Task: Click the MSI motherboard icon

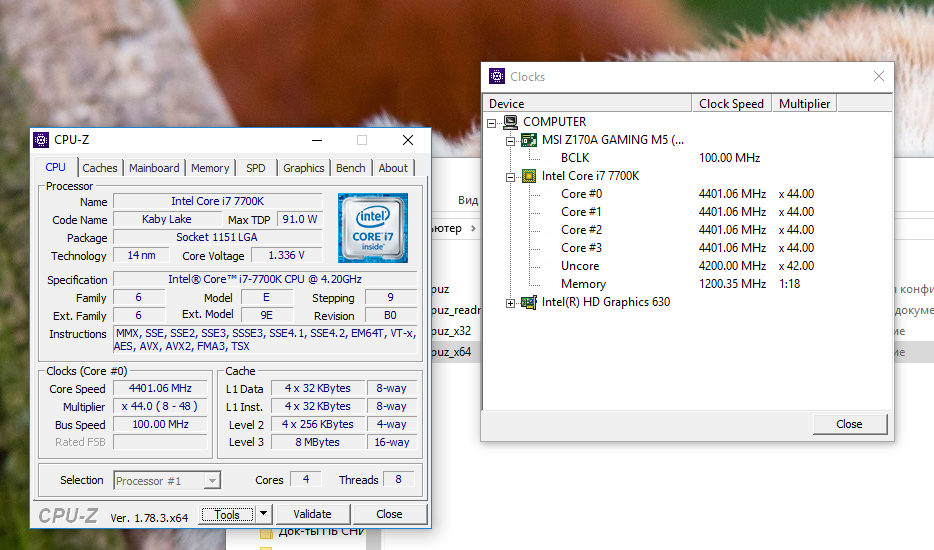Action: click(529, 140)
